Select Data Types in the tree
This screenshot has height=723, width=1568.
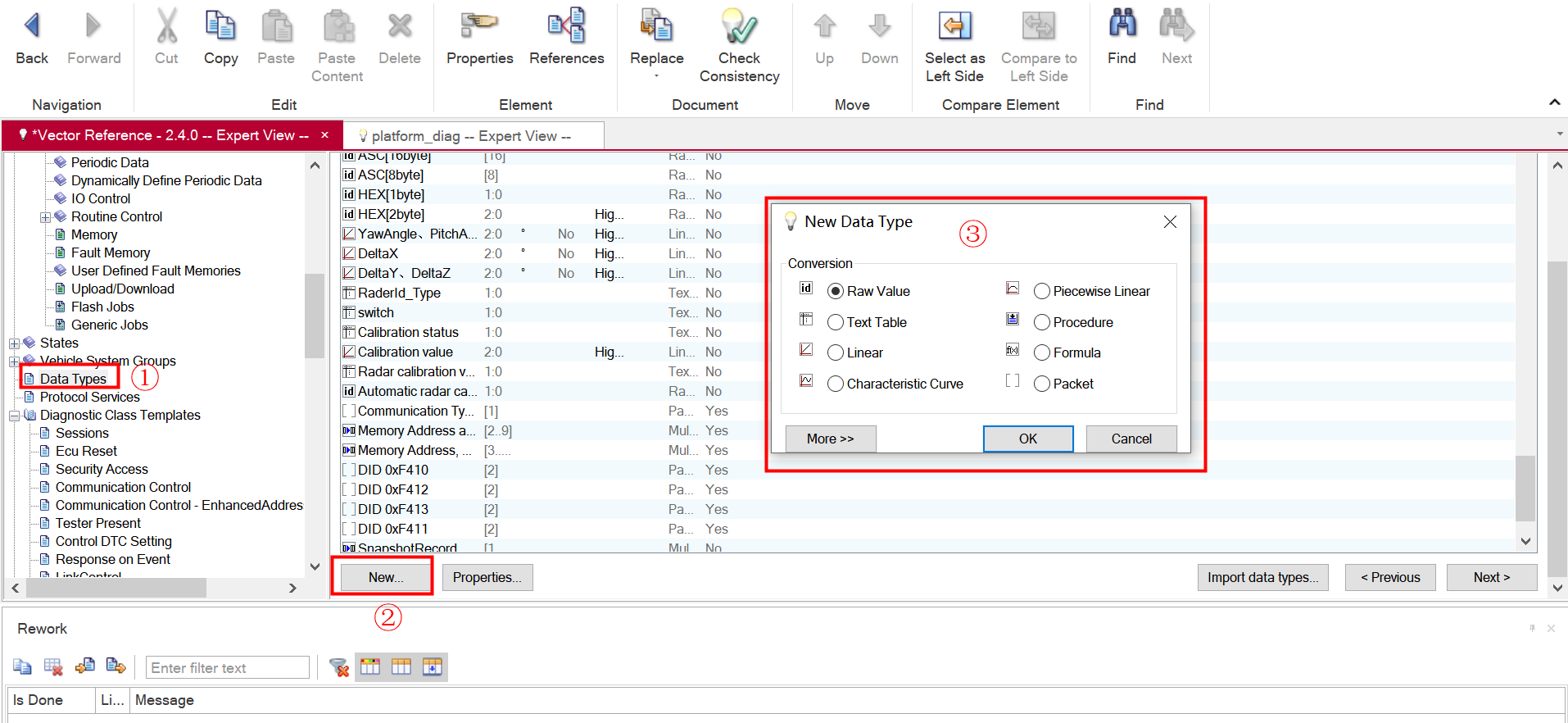pyautogui.click(x=73, y=379)
